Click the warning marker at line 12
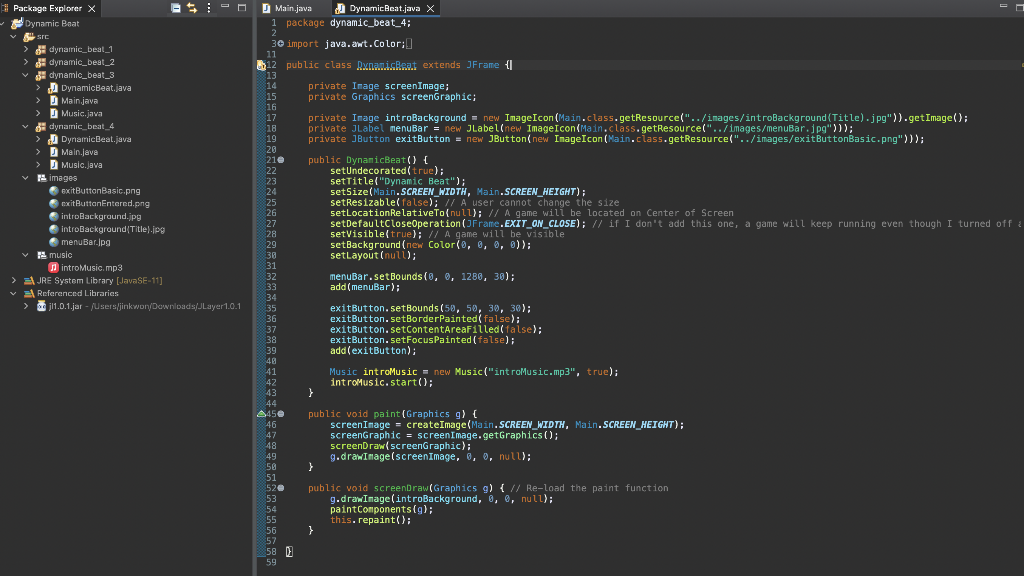Image resolution: width=1024 pixels, height=576 pixels. tap(261, 65)
